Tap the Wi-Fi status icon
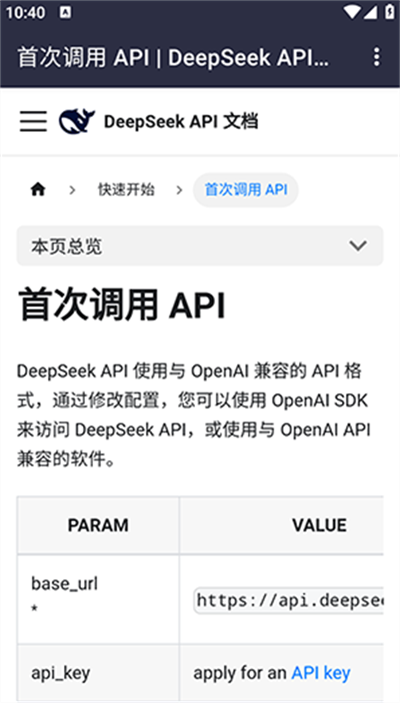This screenshot has height=703, width=400. click(x=352, y=12)
